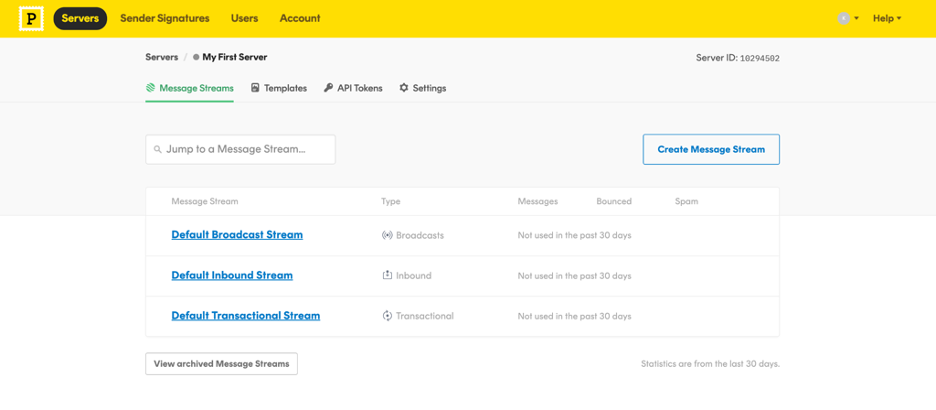Expand the Help menu
Viewport: 936px width, 410px height.
(886, 18)
